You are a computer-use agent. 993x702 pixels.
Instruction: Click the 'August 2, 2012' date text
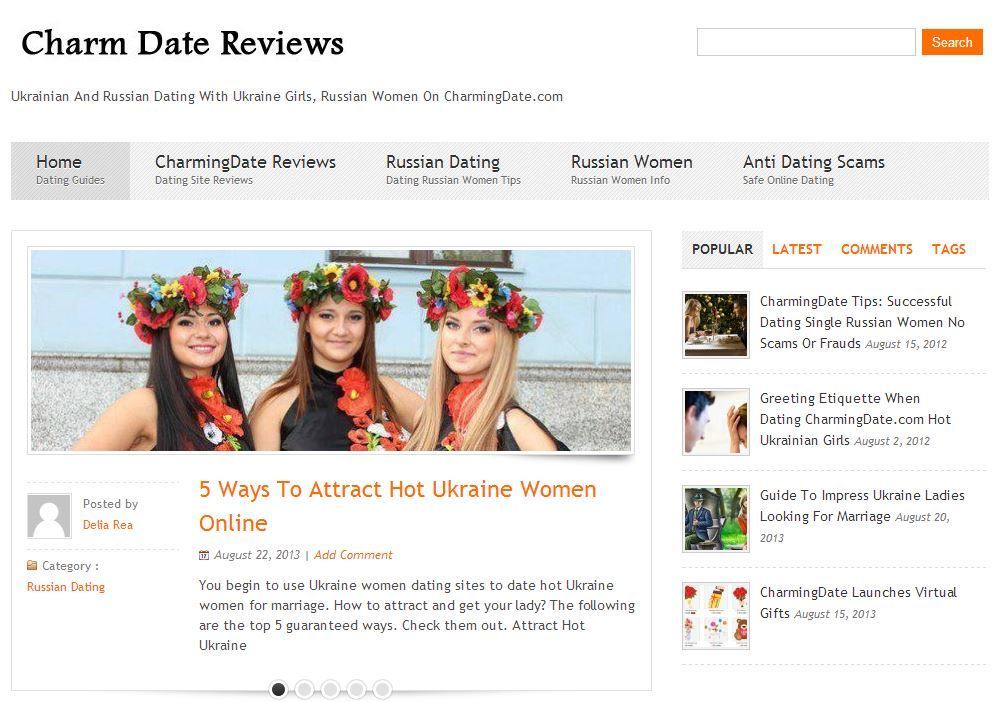892,441
